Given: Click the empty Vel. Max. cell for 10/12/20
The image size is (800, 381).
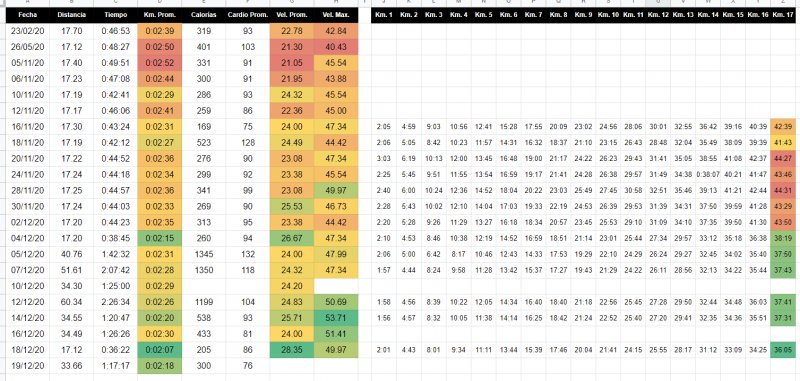Looking at the screenshot, I should click(x=336, y=287).
